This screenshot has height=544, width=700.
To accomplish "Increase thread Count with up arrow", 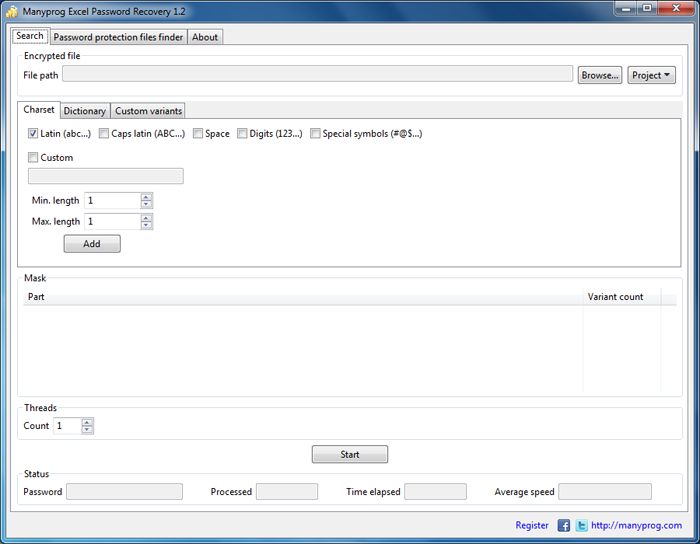I will click(87, 422).
